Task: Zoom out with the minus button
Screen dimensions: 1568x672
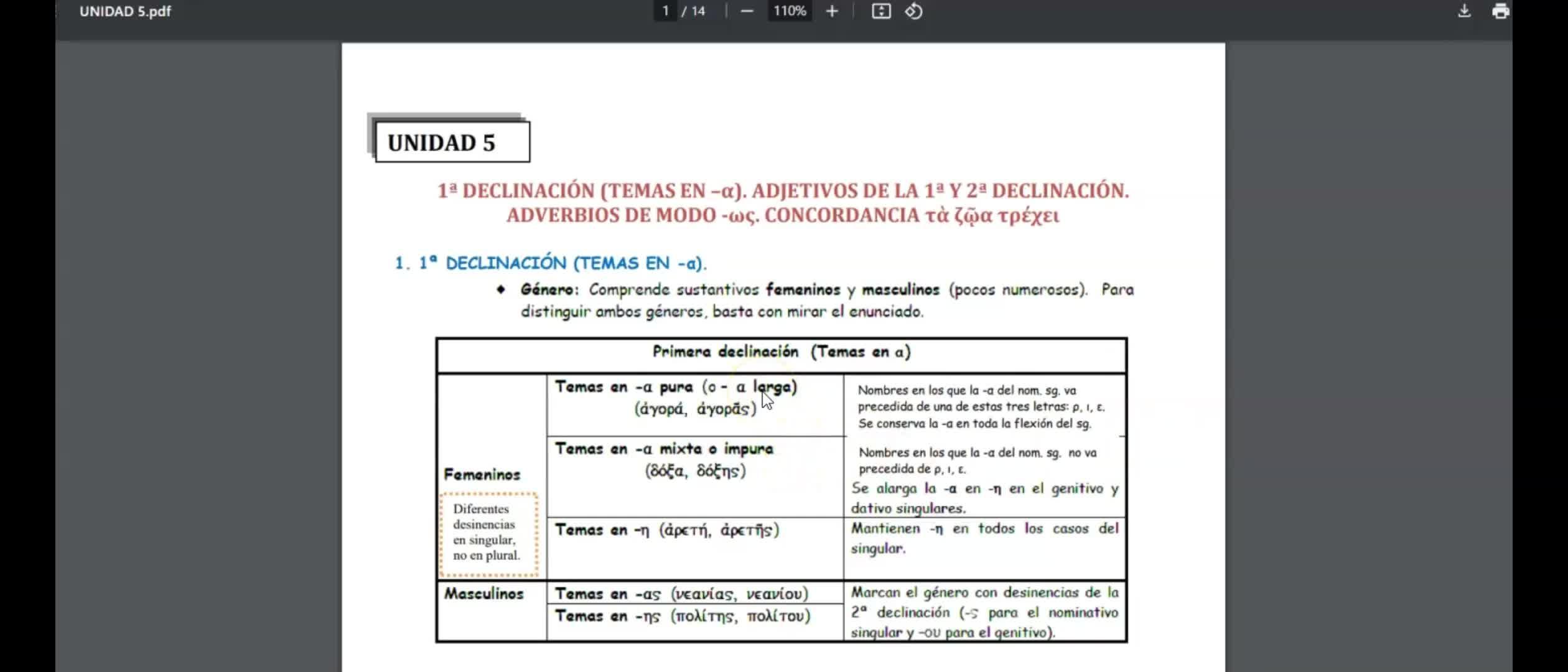Action: pyautogui.click(x=747, y=11)
